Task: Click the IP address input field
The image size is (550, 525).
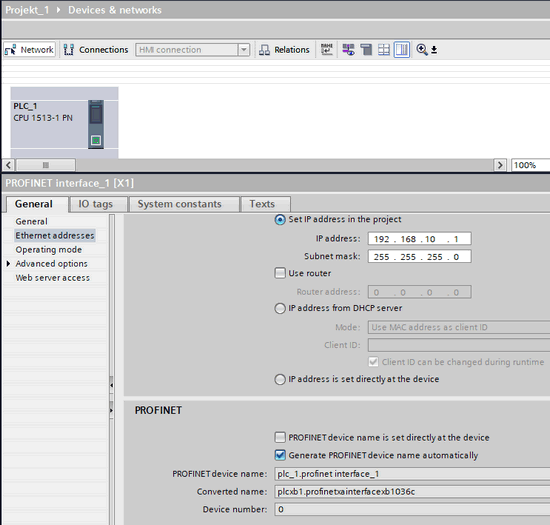Action: point(419,239)
